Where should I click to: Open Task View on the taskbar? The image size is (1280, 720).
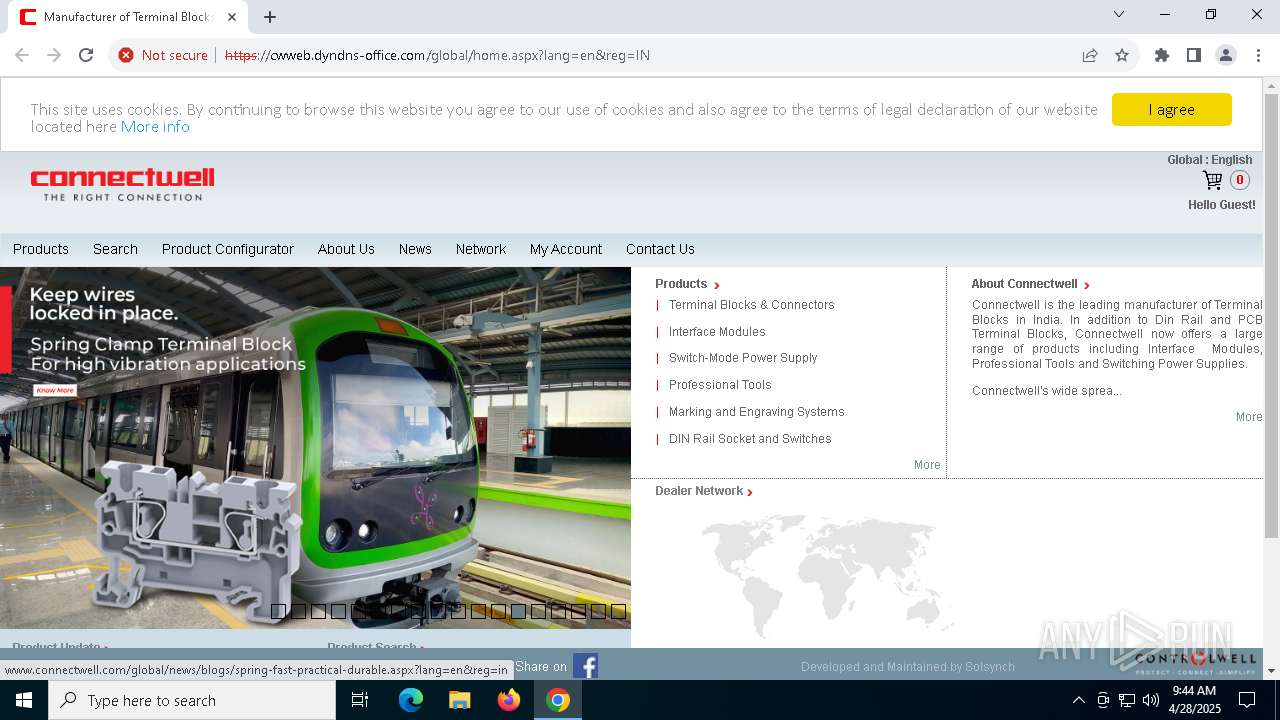[x=360, y=700]
